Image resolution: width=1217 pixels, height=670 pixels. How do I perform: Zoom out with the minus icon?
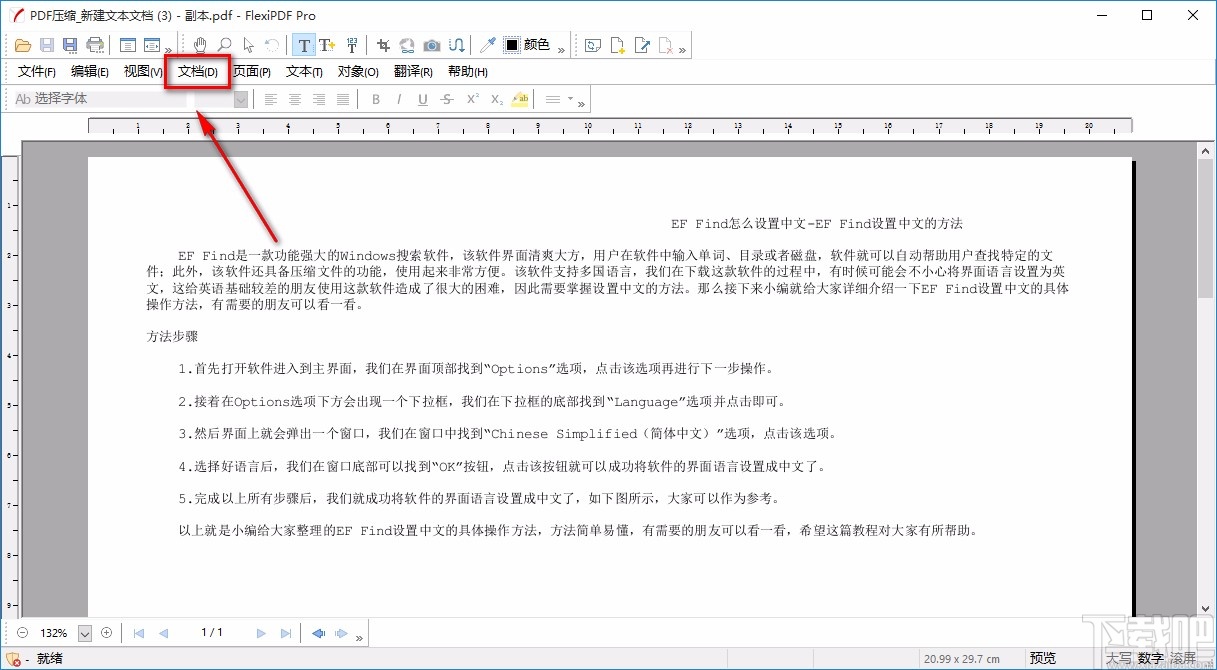pos(22,633)
